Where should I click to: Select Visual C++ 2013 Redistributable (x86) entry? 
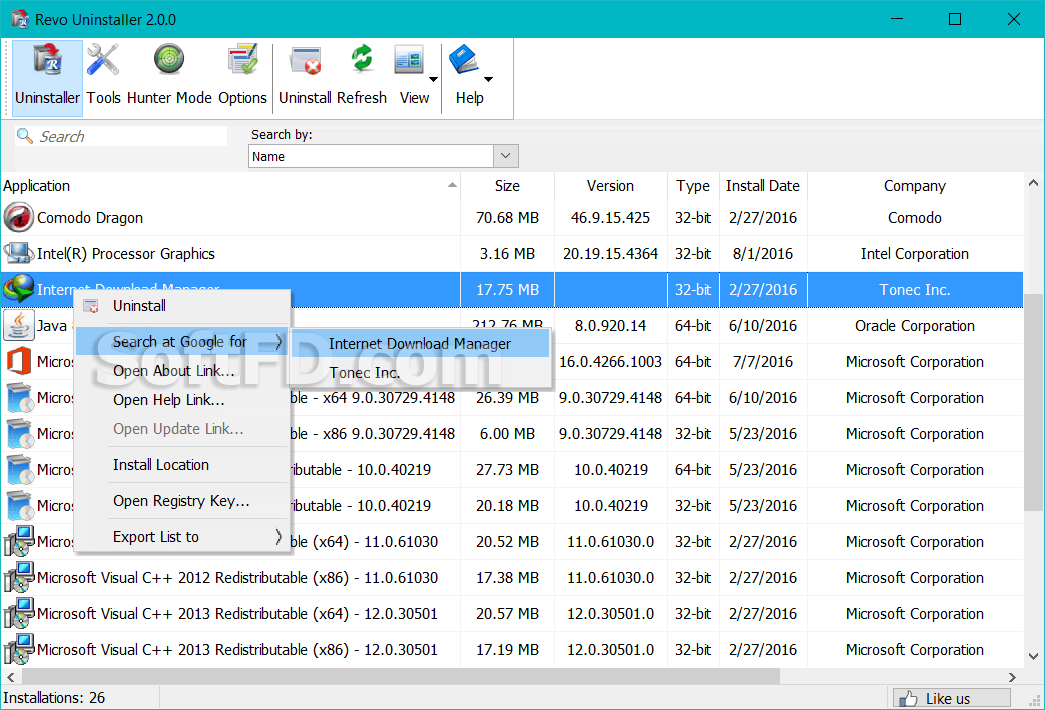pyautogui.click(x=237, y=650)
